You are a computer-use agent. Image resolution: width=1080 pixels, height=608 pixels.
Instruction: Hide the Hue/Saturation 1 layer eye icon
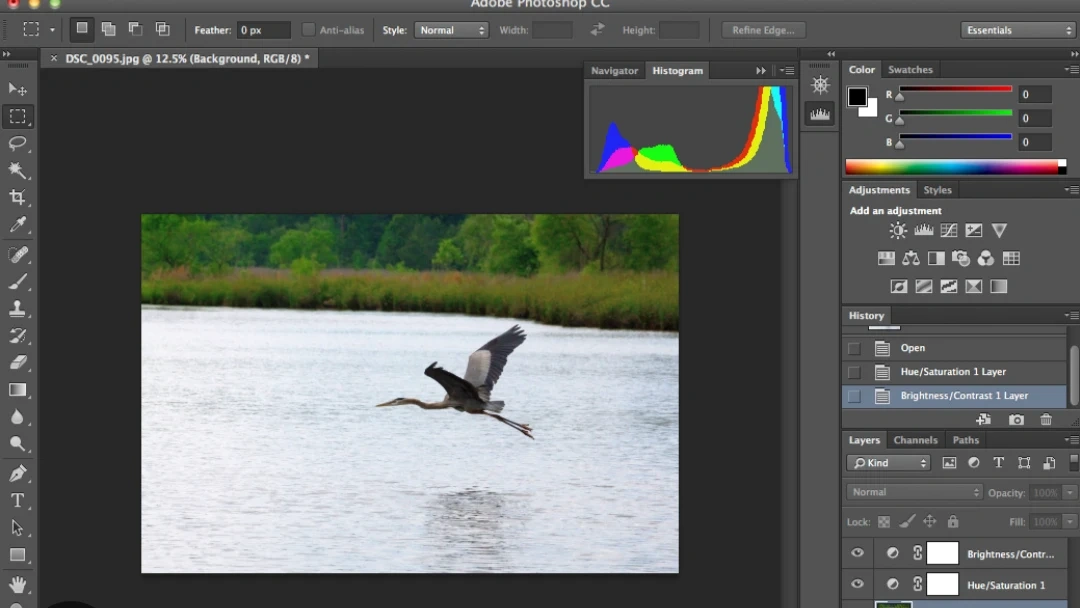pos(857,584)
